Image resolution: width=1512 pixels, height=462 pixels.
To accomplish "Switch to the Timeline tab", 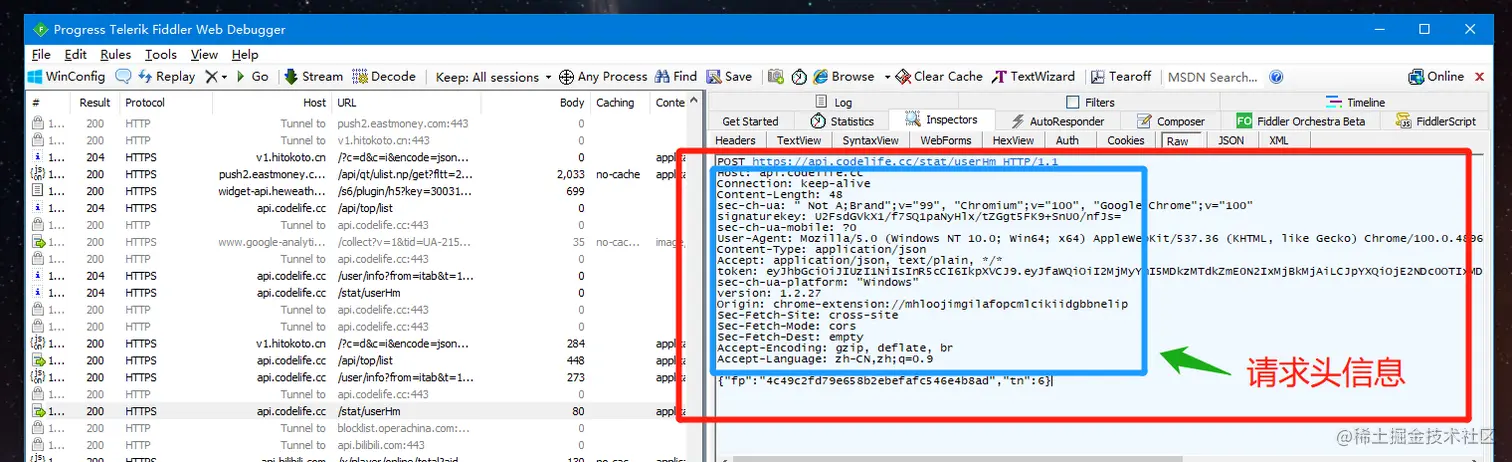I will point(1356,102).
